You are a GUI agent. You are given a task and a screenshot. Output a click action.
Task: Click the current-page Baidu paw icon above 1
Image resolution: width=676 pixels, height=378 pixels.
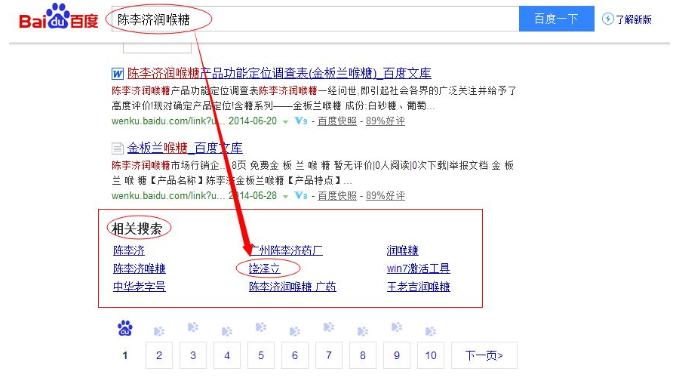(125, 328)
